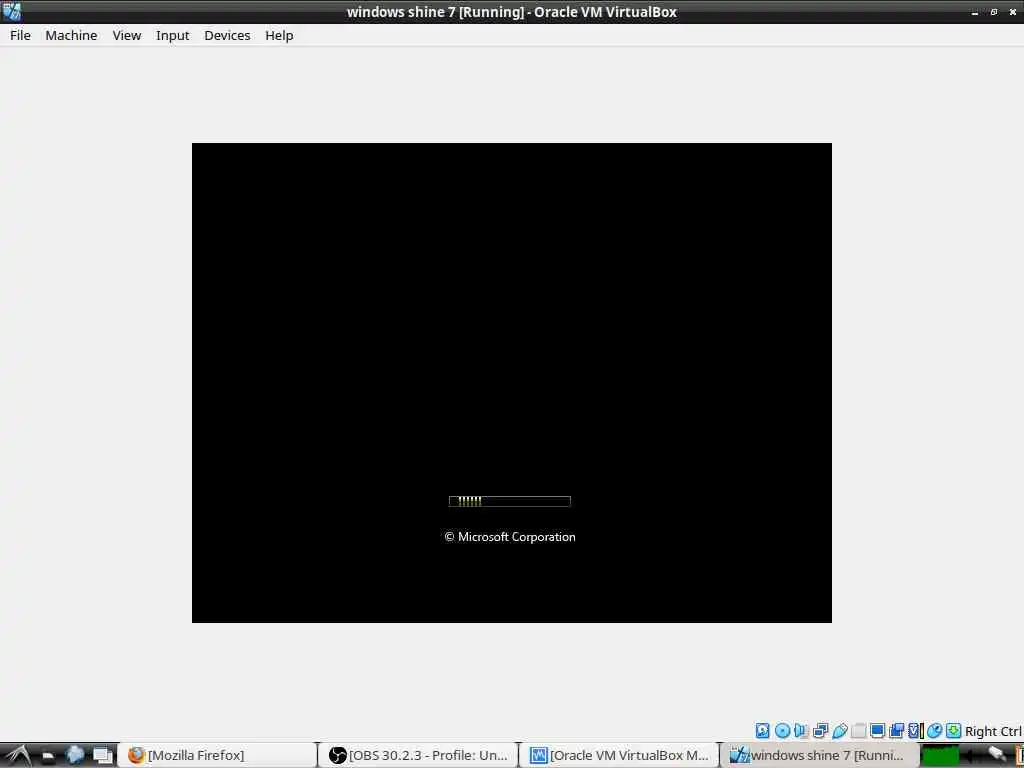Open the Devices menu
Screen dimensions: 1024x768
tap(227, 35)
